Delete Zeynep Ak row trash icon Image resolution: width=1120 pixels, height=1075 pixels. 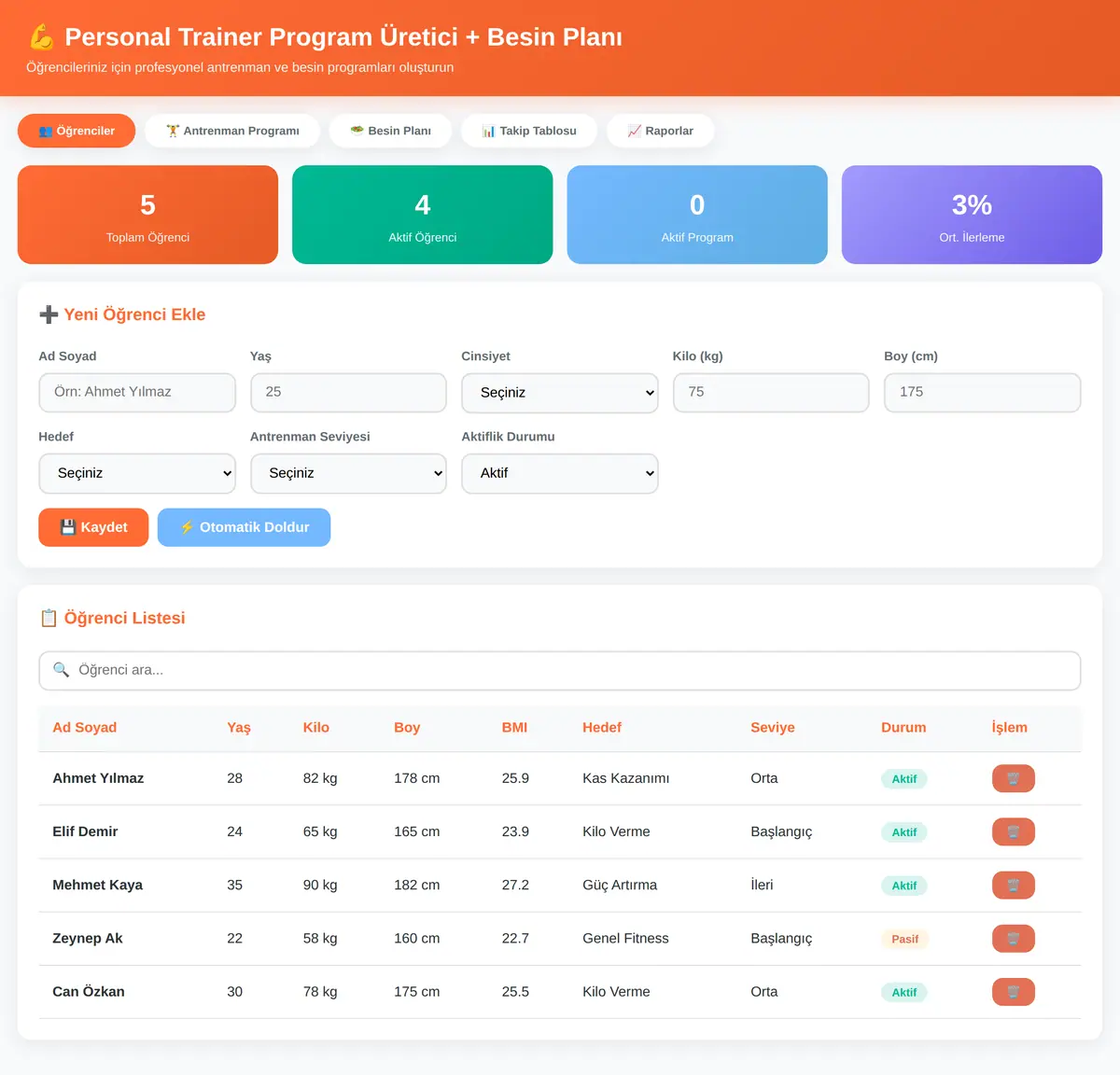pos(1013,938)
